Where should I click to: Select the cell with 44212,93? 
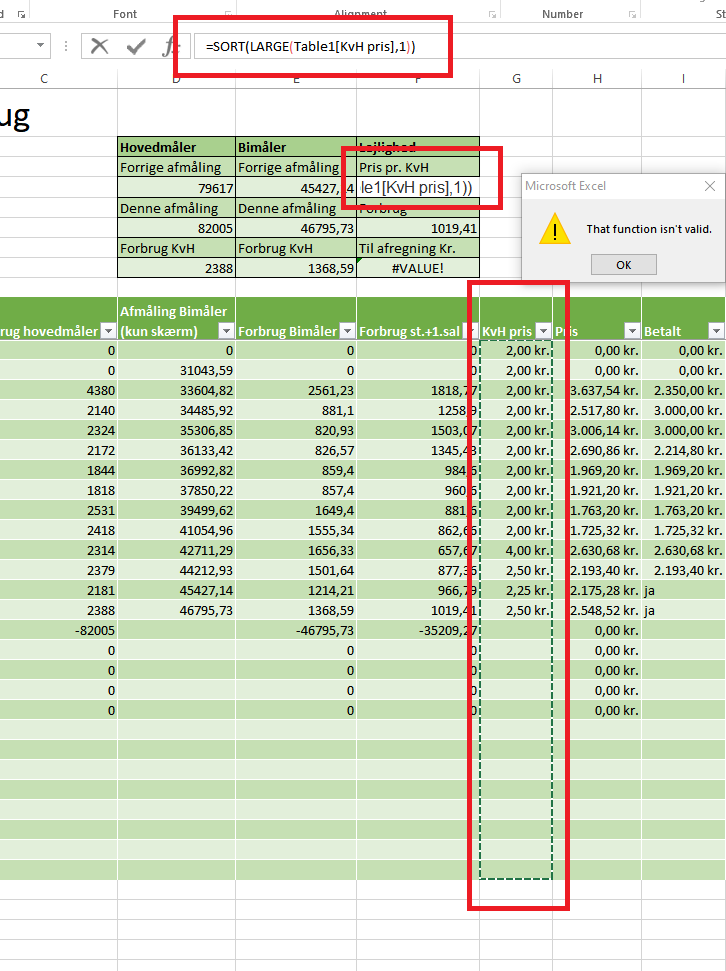pyautogui.click(x=177, y=570)
